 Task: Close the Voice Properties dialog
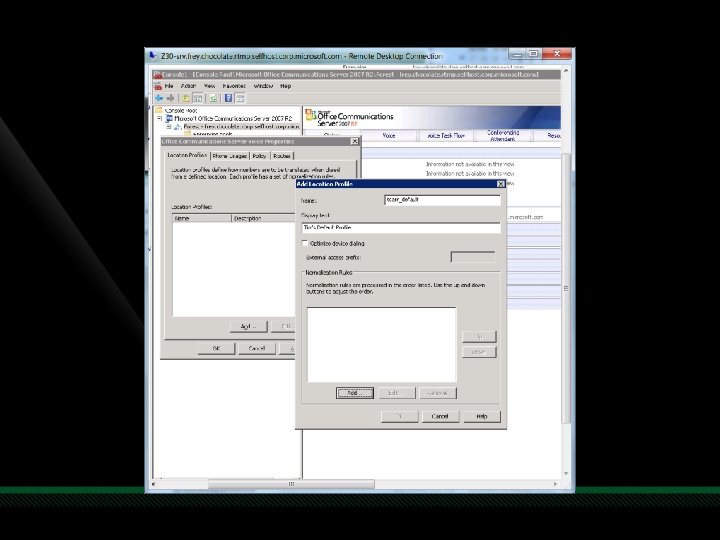coord(354,141)
